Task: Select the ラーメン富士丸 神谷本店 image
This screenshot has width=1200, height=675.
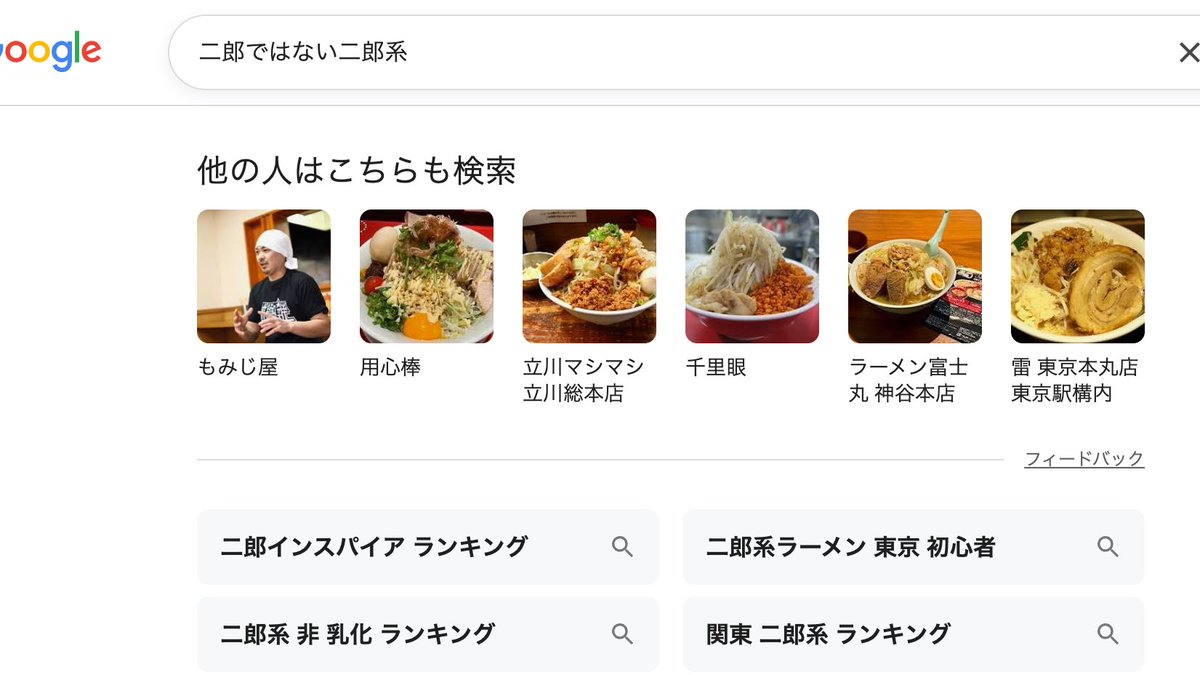Action: tap(915, 276)
